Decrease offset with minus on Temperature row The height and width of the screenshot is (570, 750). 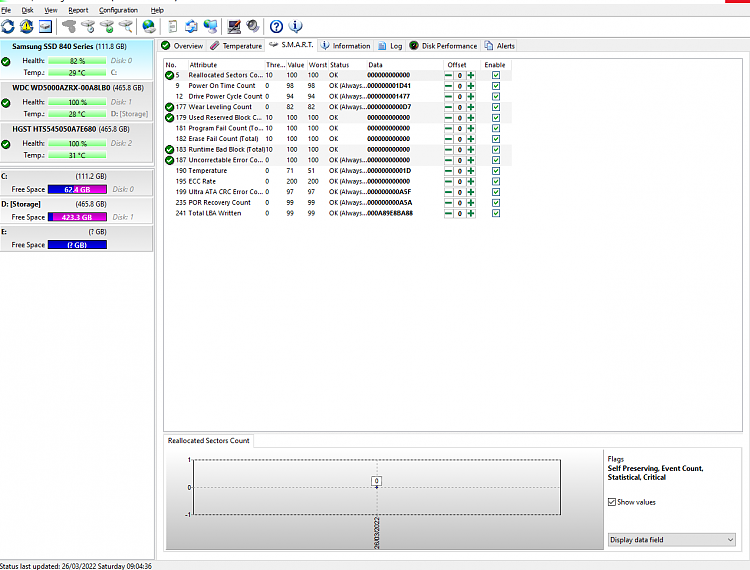(x=448, y=171)
